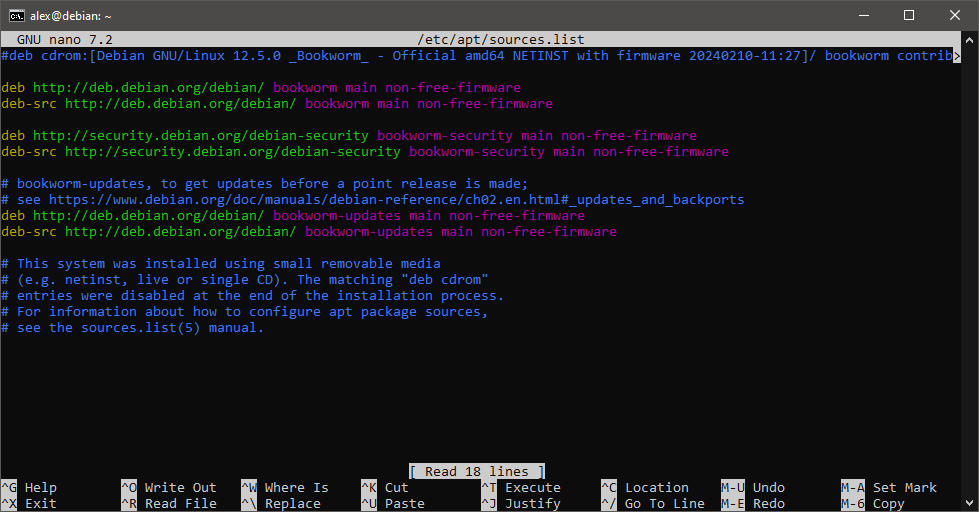Place cursor on the bookworm-security deb line
This screenshot has height=512, width=979.
click(348, 136)
